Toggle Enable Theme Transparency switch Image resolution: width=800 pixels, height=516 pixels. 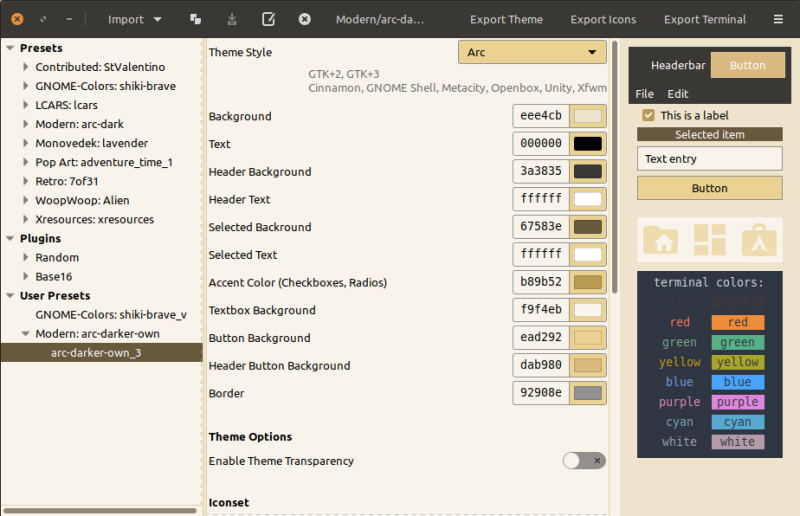click(x=584, y=461)
